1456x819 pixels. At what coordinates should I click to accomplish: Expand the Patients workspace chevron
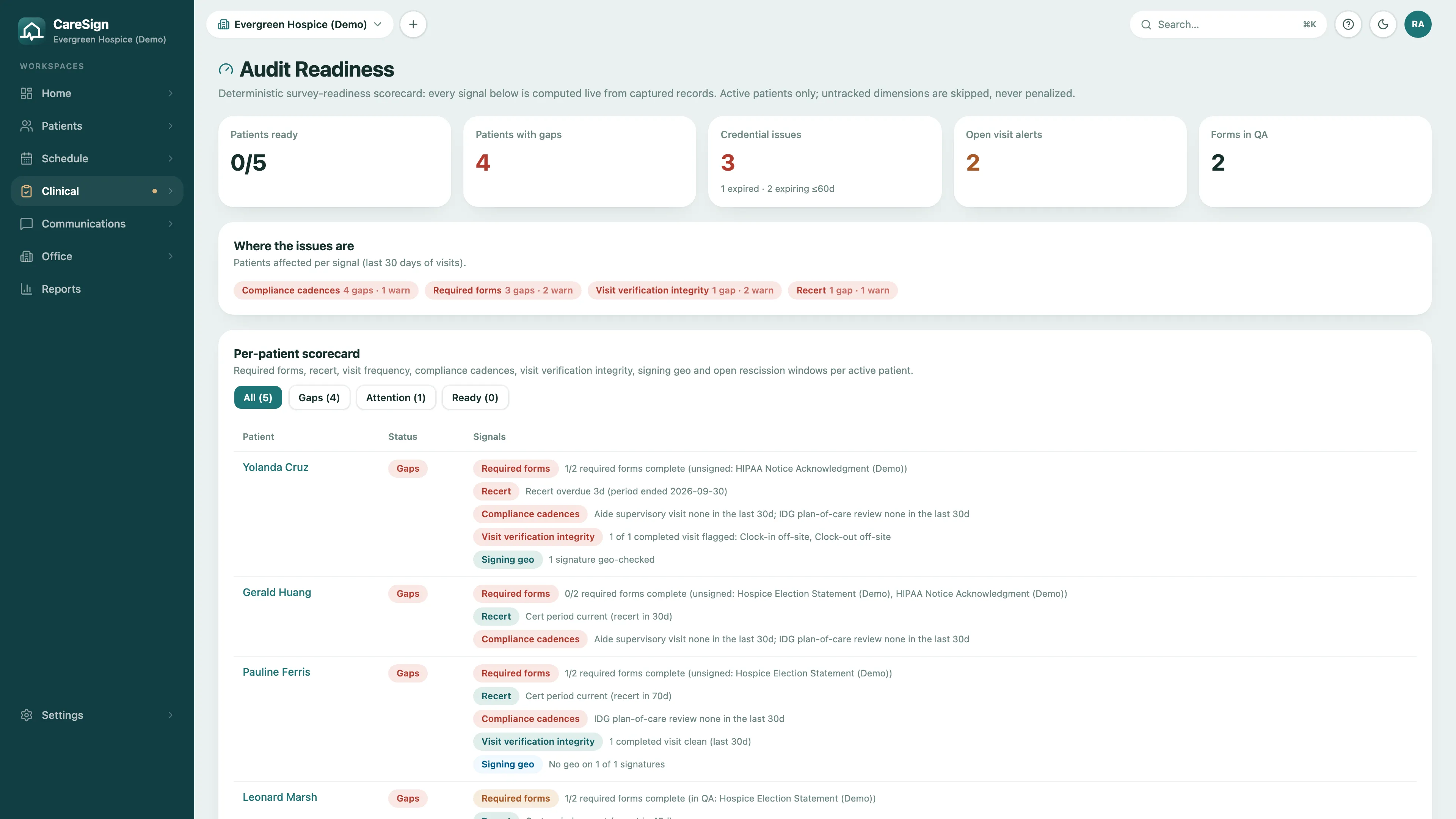point(171,126)
